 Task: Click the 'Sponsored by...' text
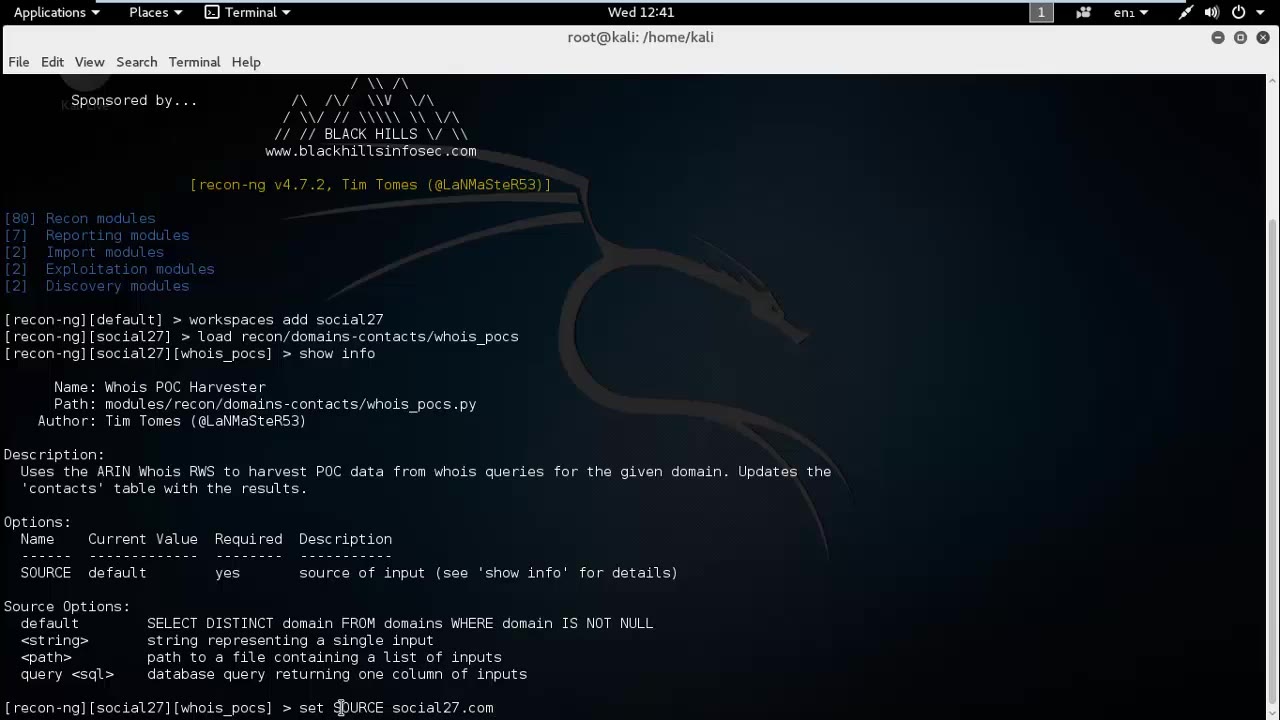(x=134, y=100)
